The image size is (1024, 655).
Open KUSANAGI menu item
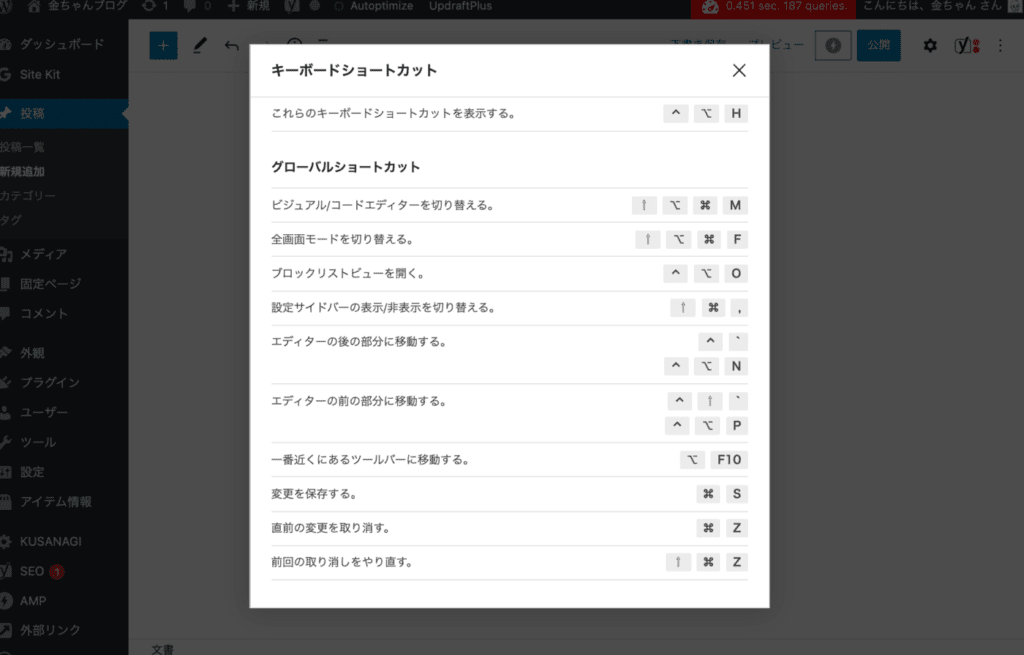[x=50, y=541]
